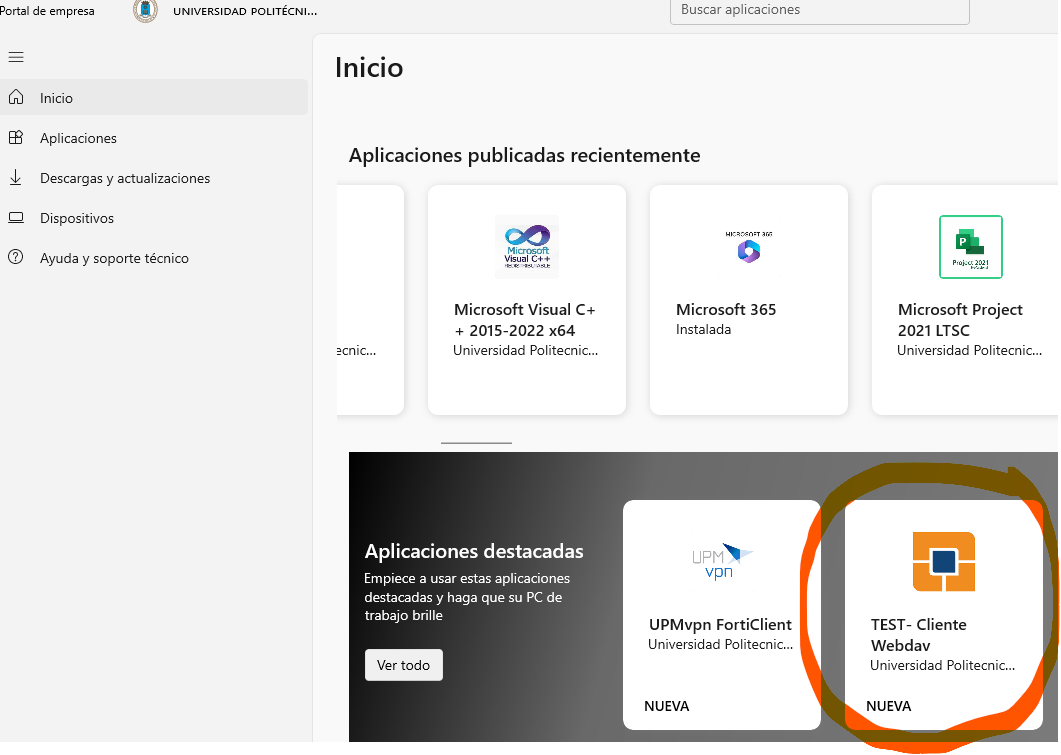Click the Dispositivos laptop icon
Image resolution: width=1061 pixels, height=755 pixels.
tap(16, 218)
